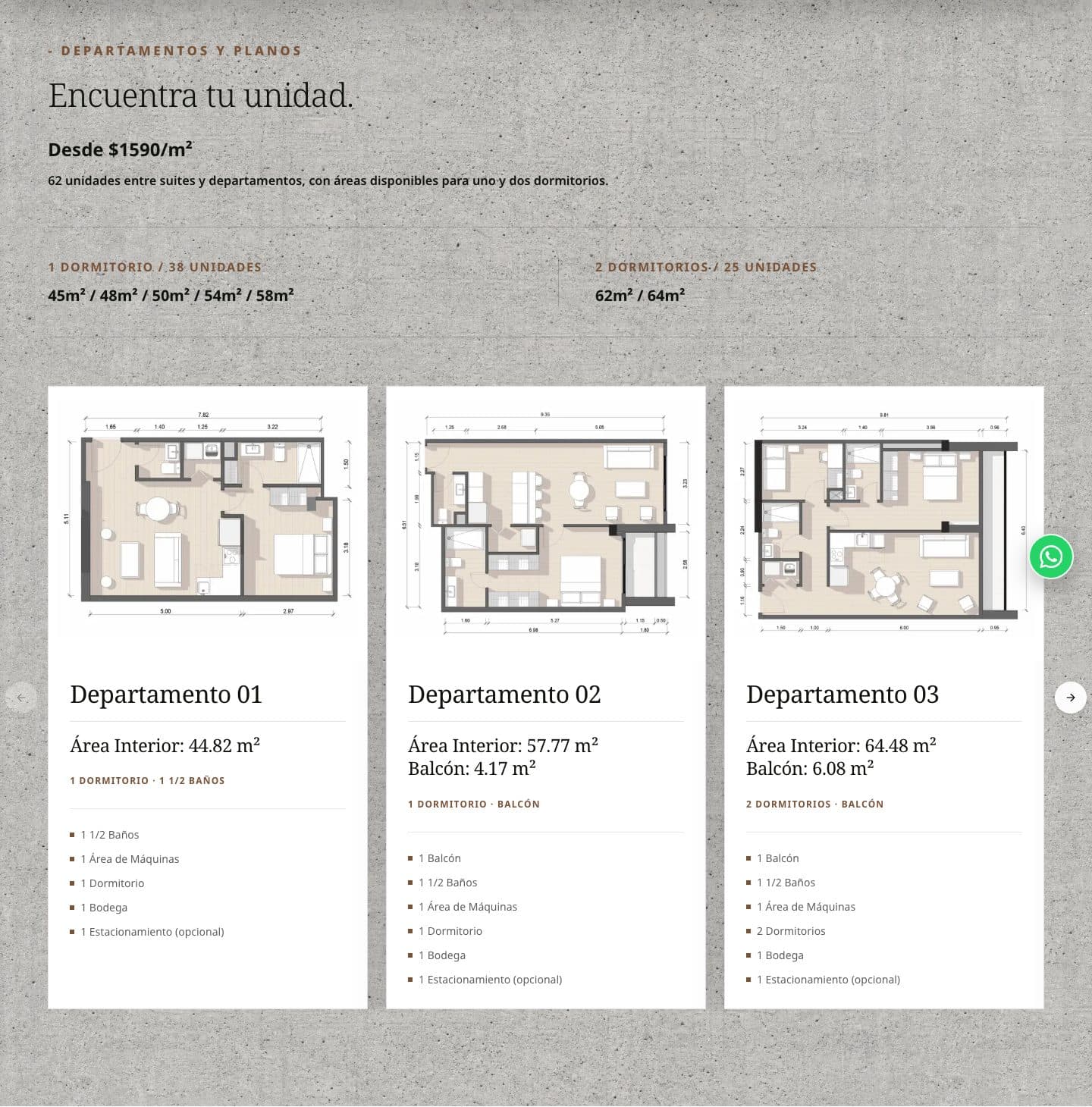Click 1 Estacionamiento (opcional) in Departamento 01
Viewport: 1092px width, 1107px height.
coord(152,932)
